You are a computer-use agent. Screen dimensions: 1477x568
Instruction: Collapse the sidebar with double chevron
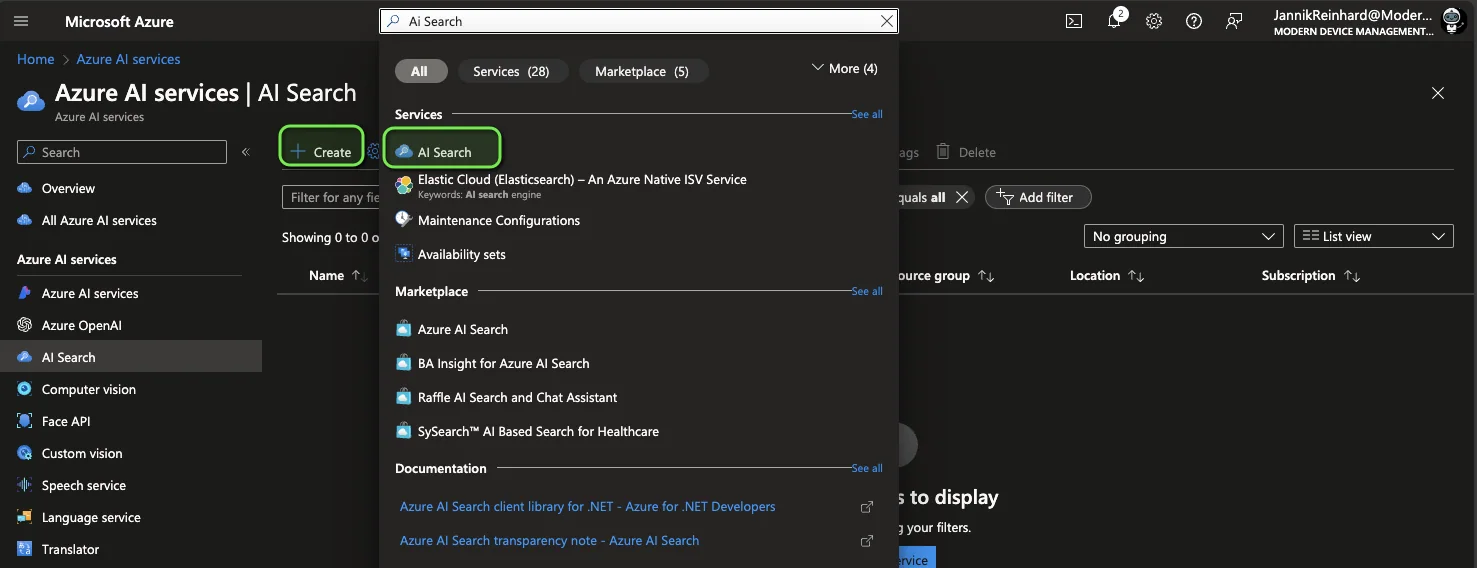(x=246, y=152)
